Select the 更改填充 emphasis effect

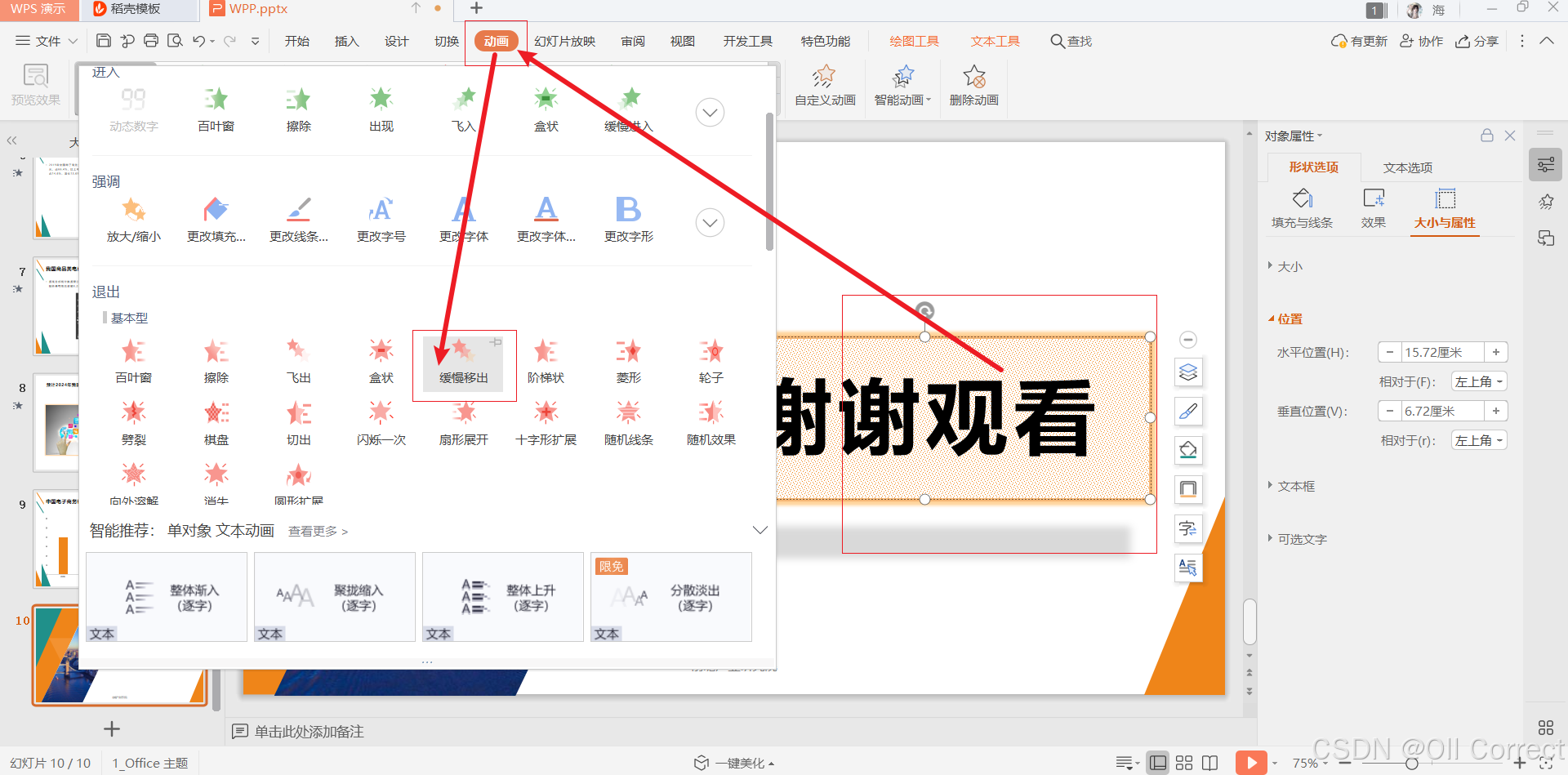pyautogui.click(x=216, y=219)
